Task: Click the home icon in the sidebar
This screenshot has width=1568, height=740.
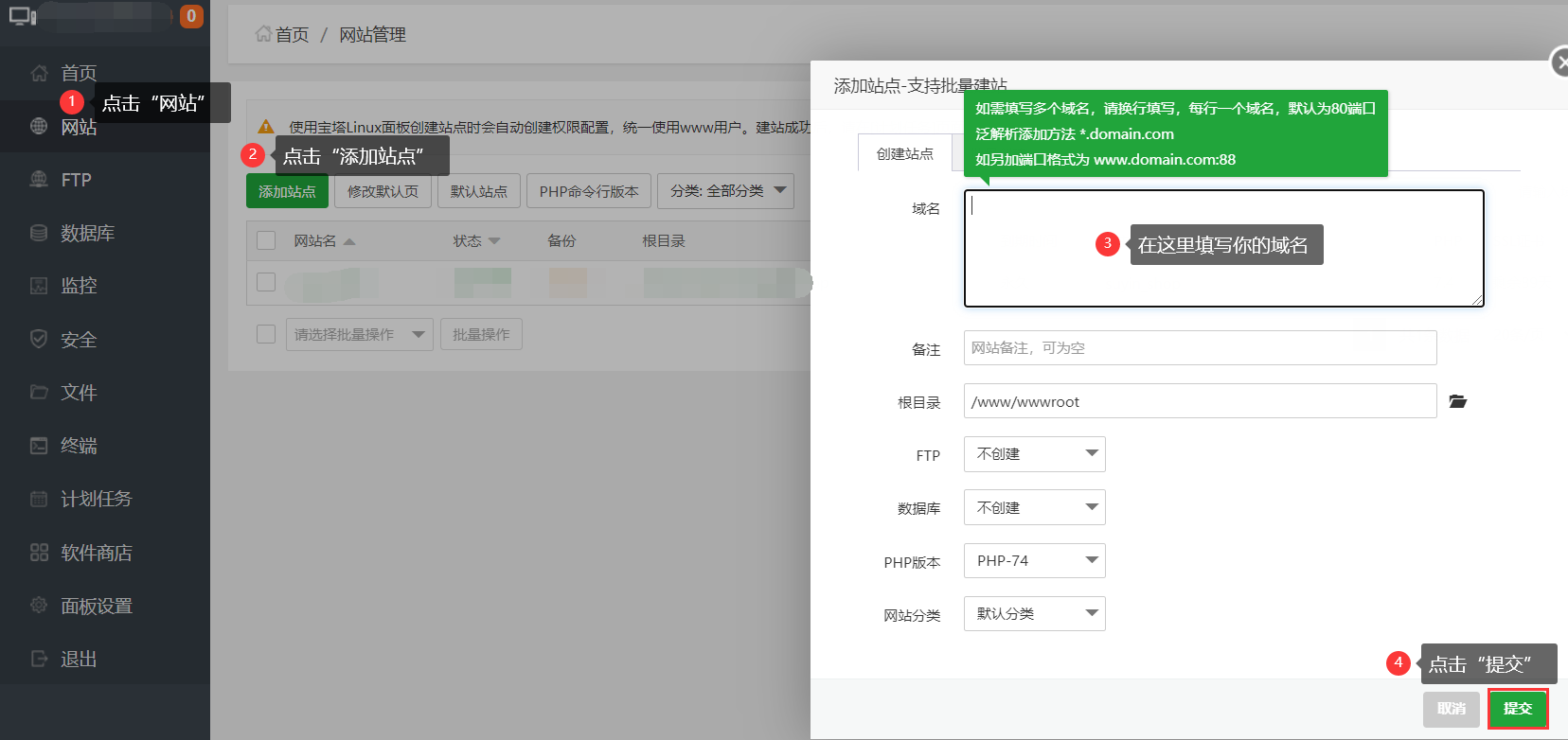Action: pos(39,73)
